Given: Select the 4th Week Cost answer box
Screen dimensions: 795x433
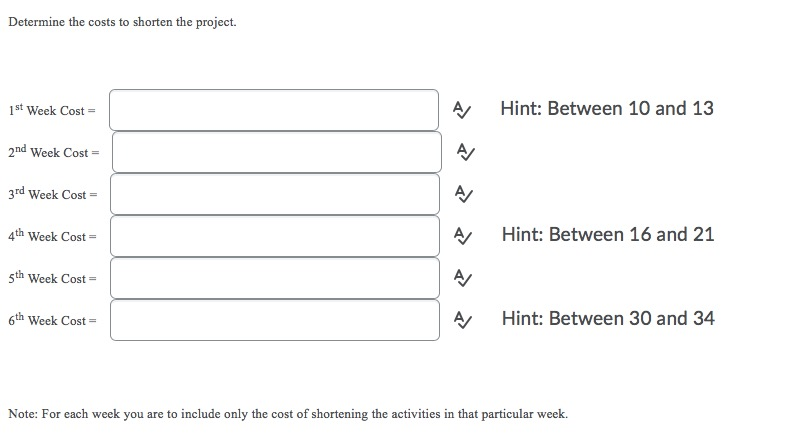Looking at the screenshot, I should 274,236.
